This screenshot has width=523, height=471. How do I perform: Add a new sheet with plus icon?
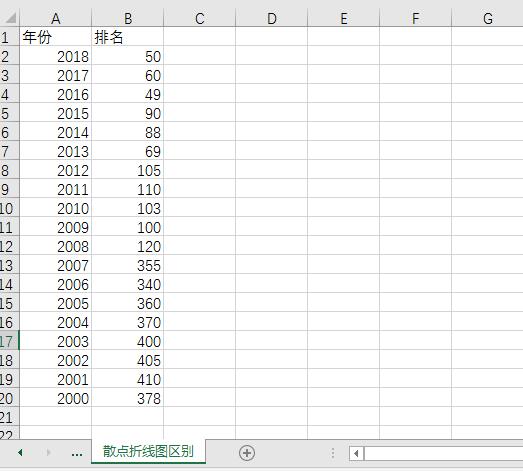[247, 453]
